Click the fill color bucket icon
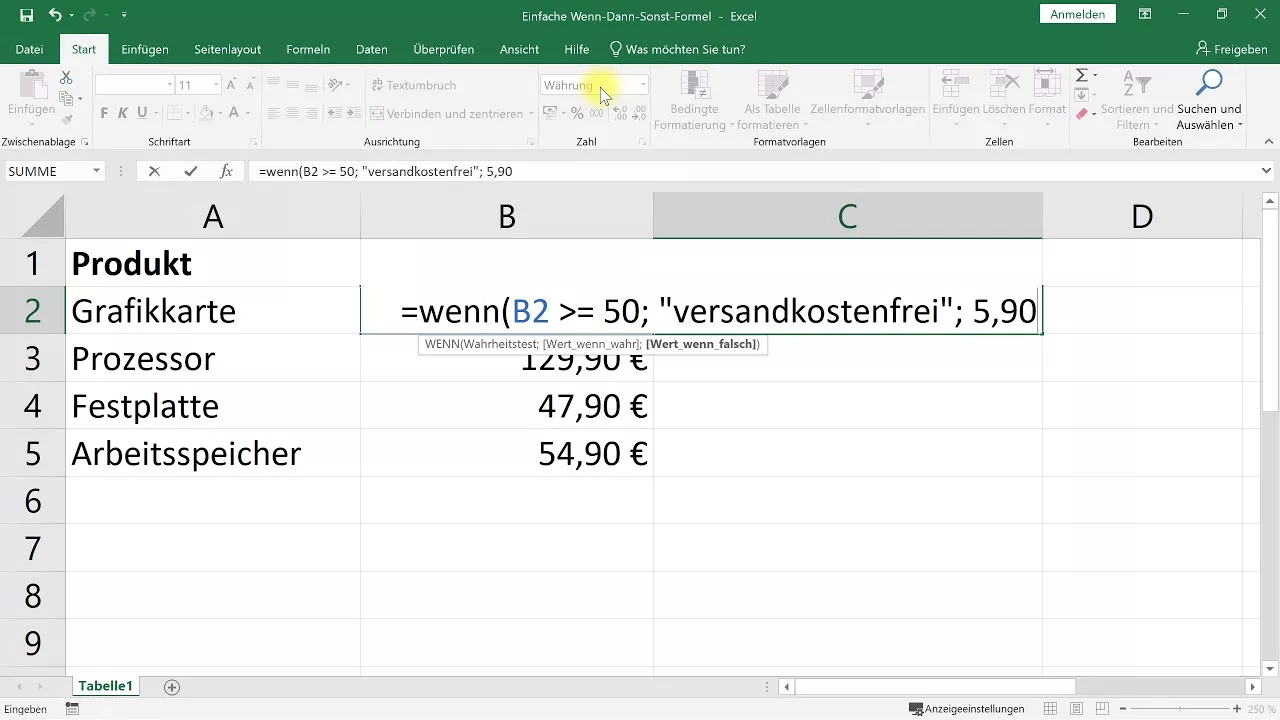Image resolution: width=1280 pixels, height=720 pixels. click(207, 113)
